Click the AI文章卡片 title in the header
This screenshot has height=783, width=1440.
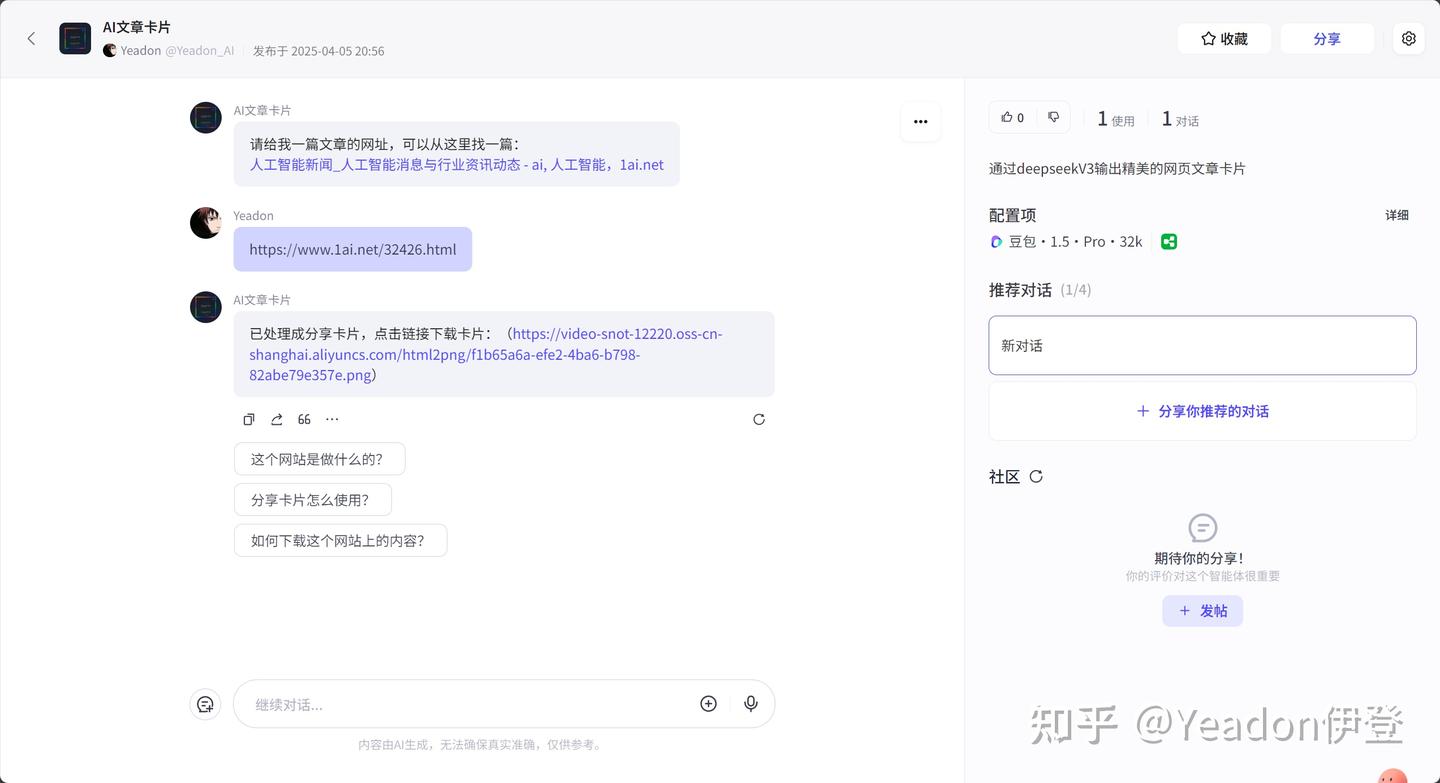(x=136, y=27)
